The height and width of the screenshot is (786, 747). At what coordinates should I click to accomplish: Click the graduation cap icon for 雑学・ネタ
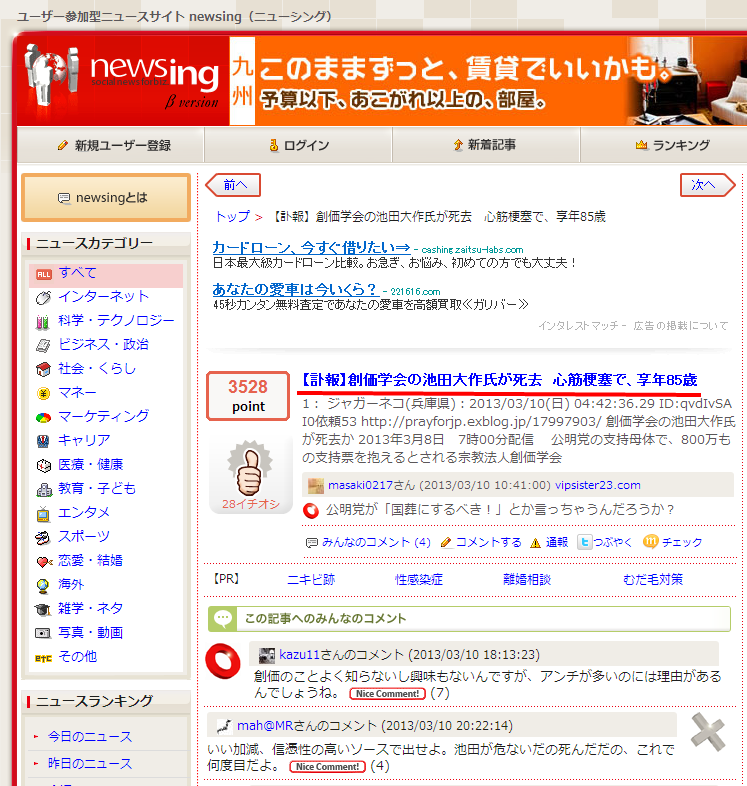point(43,610)
